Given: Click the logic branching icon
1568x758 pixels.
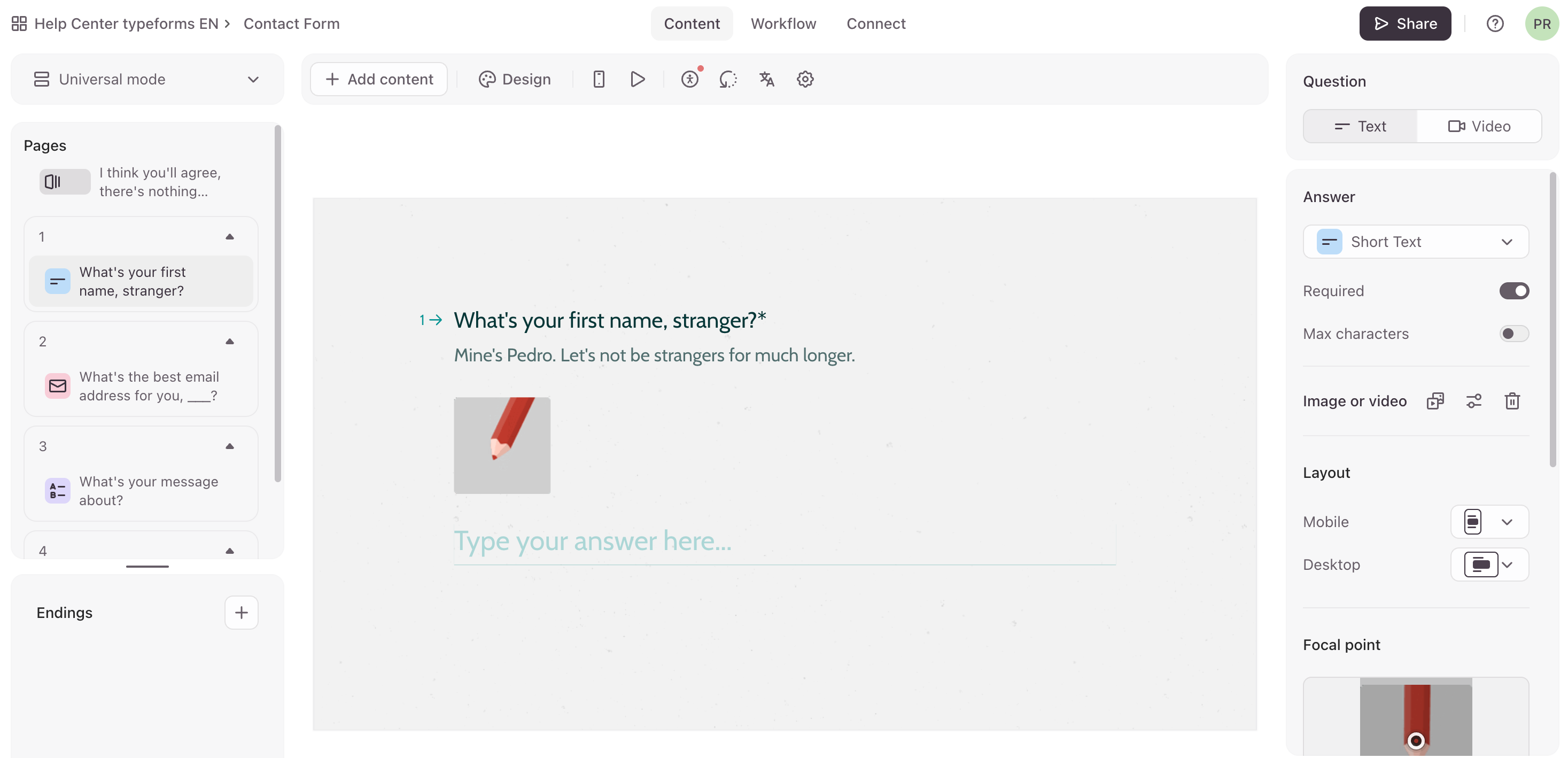Looking at the screenshot, I should coord(728,79).
